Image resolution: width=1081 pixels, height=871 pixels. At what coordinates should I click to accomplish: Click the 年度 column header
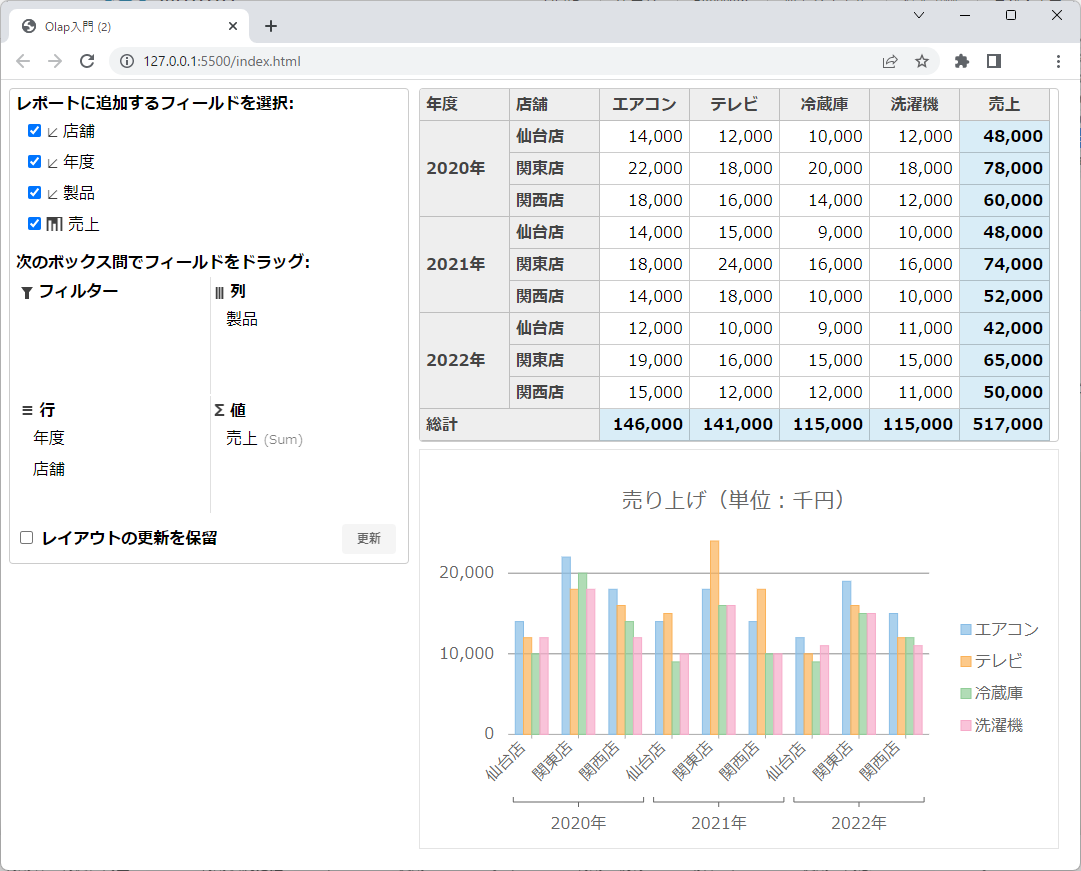[464, 104]
